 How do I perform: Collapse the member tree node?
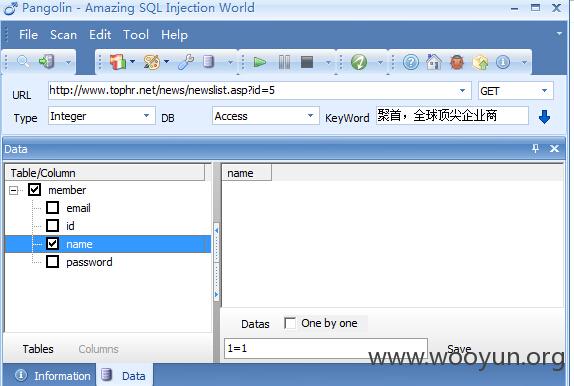tap(14, 190)
